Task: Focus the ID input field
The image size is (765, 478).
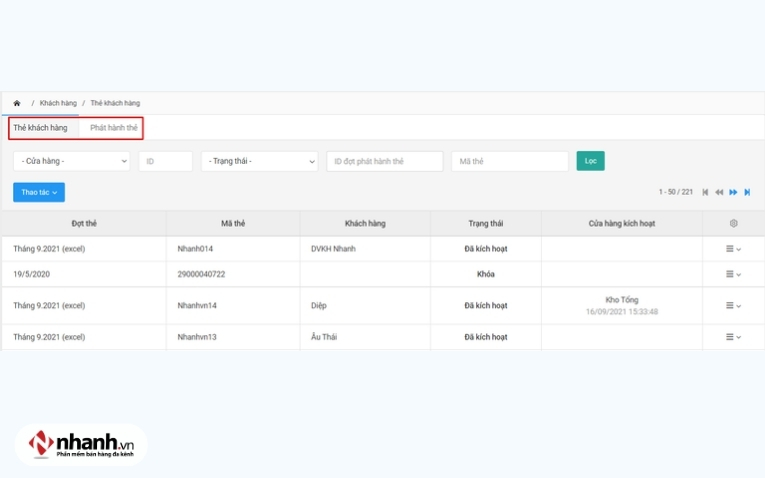Action: coord(165,161)
